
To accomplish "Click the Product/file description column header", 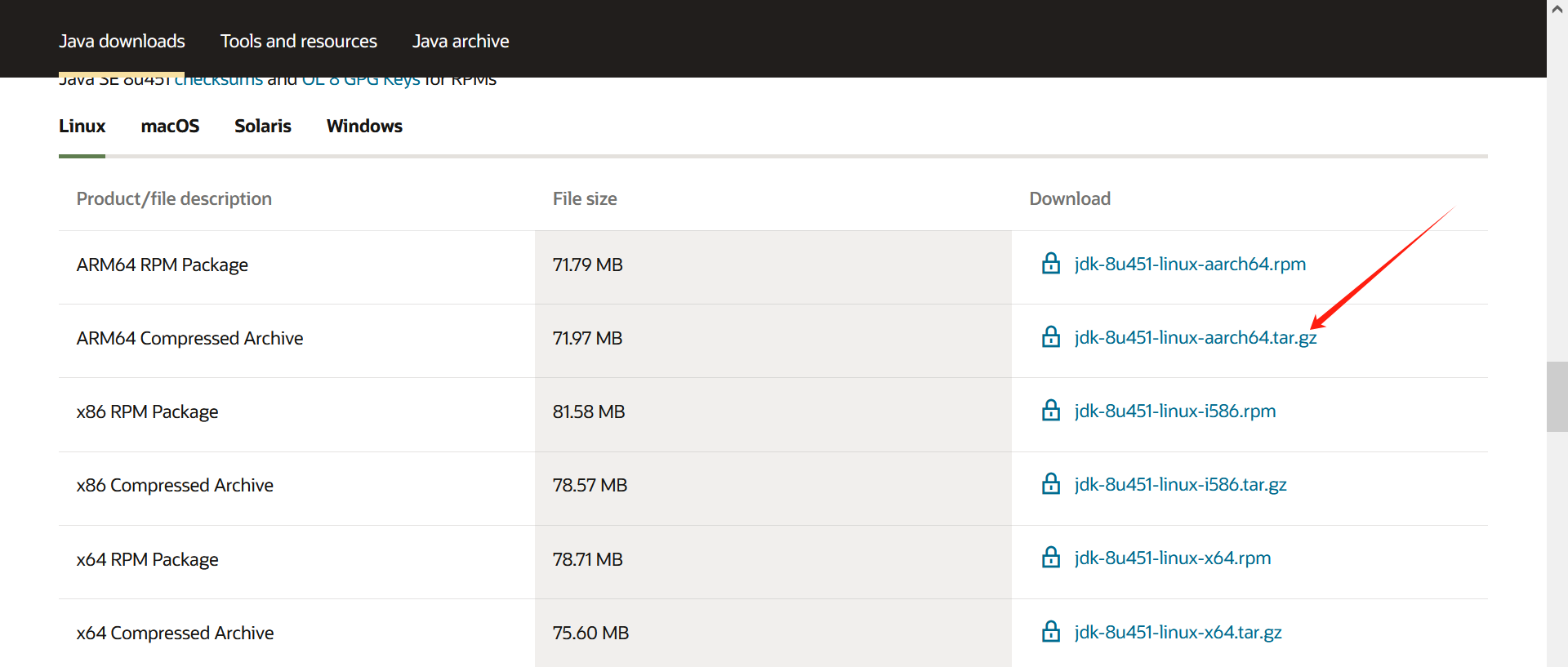I will tap(174, 198).
